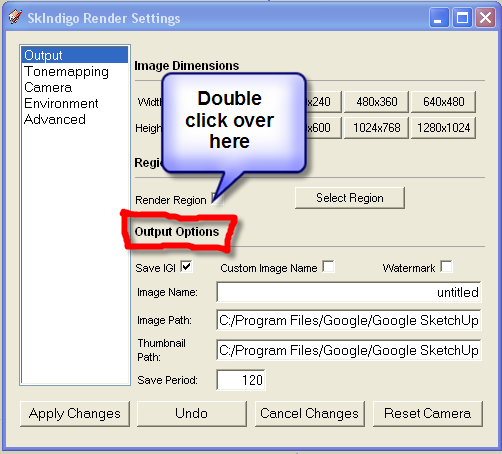Select Output in the settings list
The width and height of the screenshot is (502, 454).
[75, 55]
